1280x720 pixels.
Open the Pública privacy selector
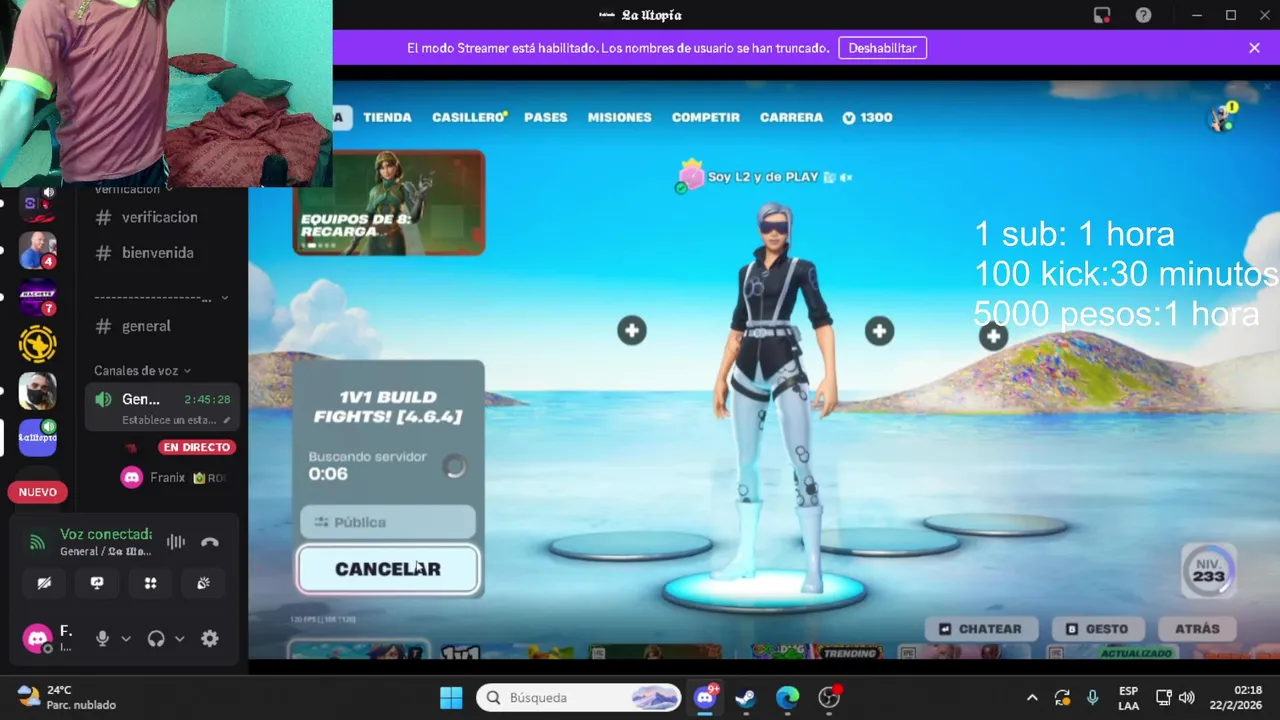388,522
